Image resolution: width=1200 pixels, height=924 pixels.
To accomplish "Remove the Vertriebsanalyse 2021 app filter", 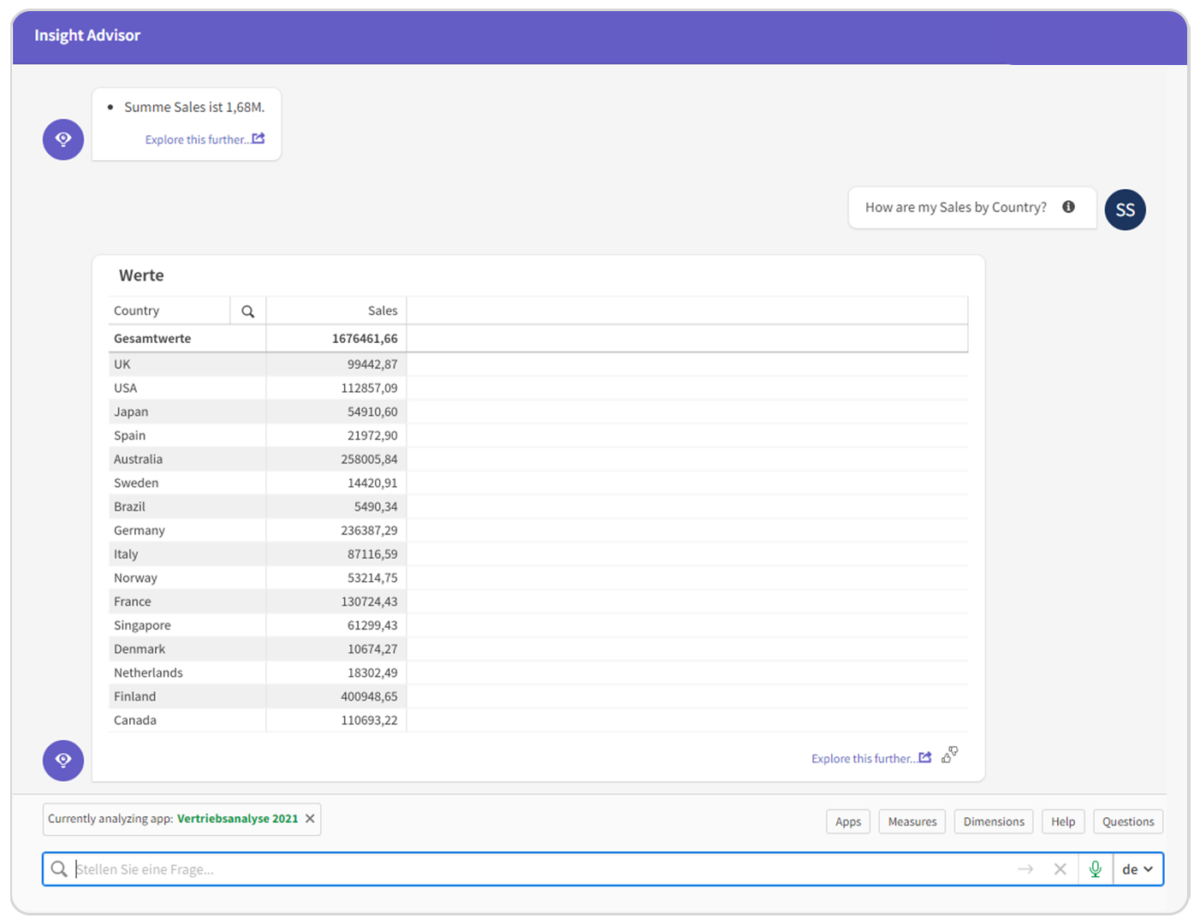I will (x=310, y=818).
